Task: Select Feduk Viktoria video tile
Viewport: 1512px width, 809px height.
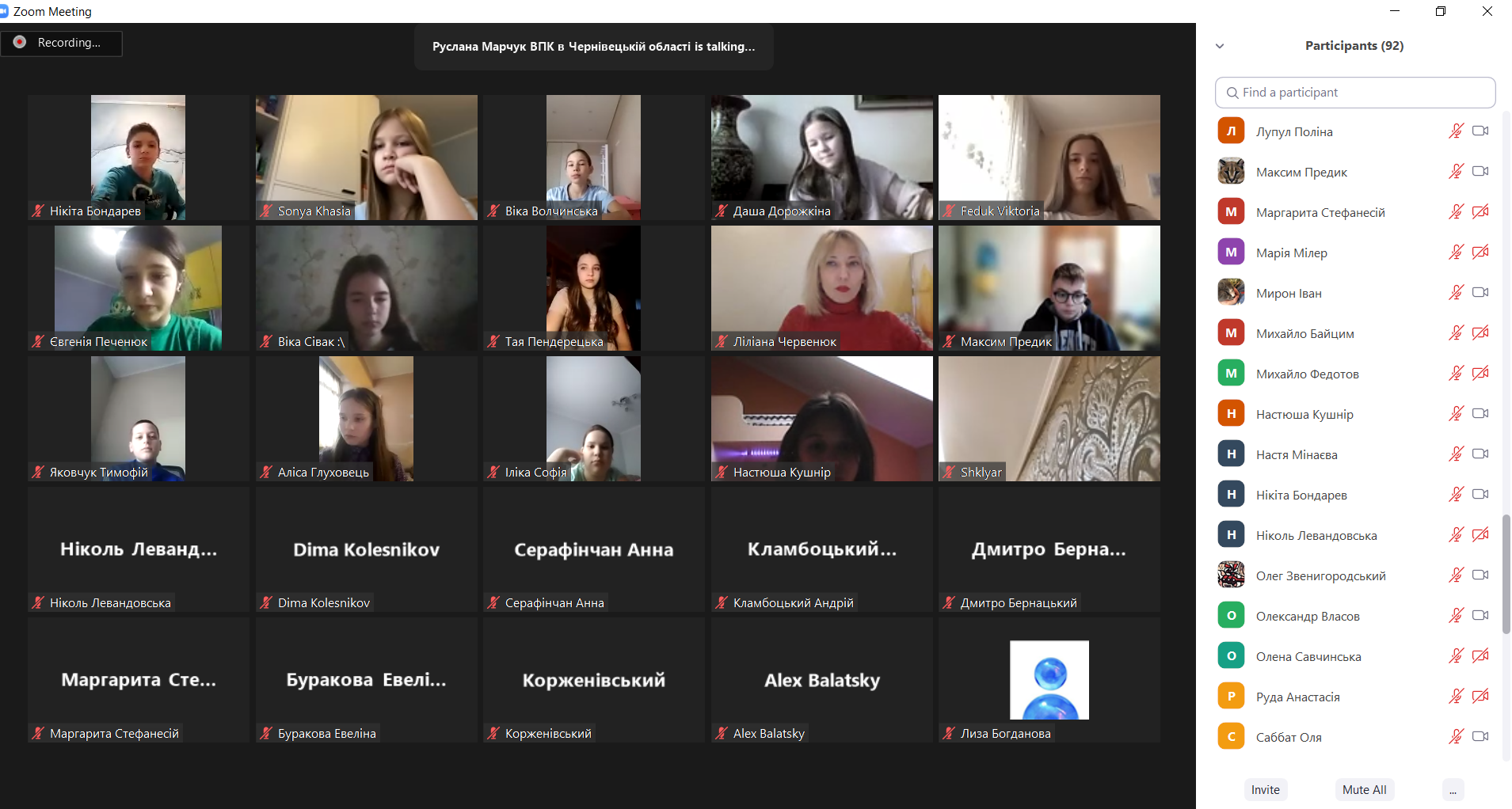Action: [x=1049, y=158]
